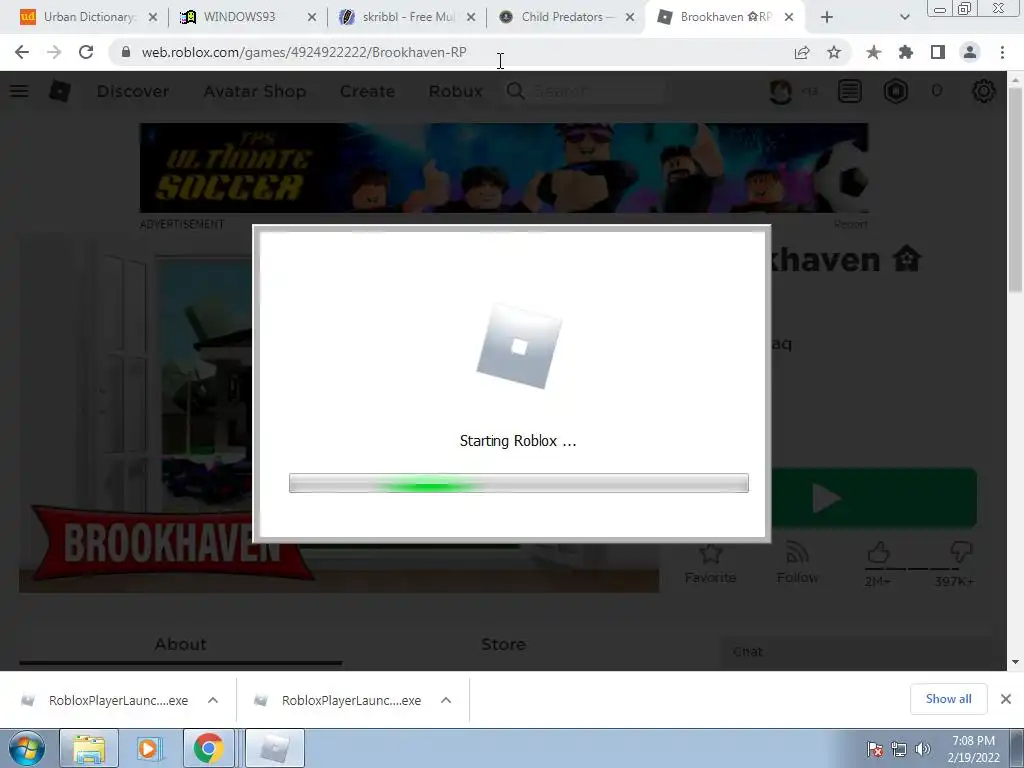This screenshot has height=768, width=1024.
Task: Like the game with thumbs up
Action: point(878,552)
